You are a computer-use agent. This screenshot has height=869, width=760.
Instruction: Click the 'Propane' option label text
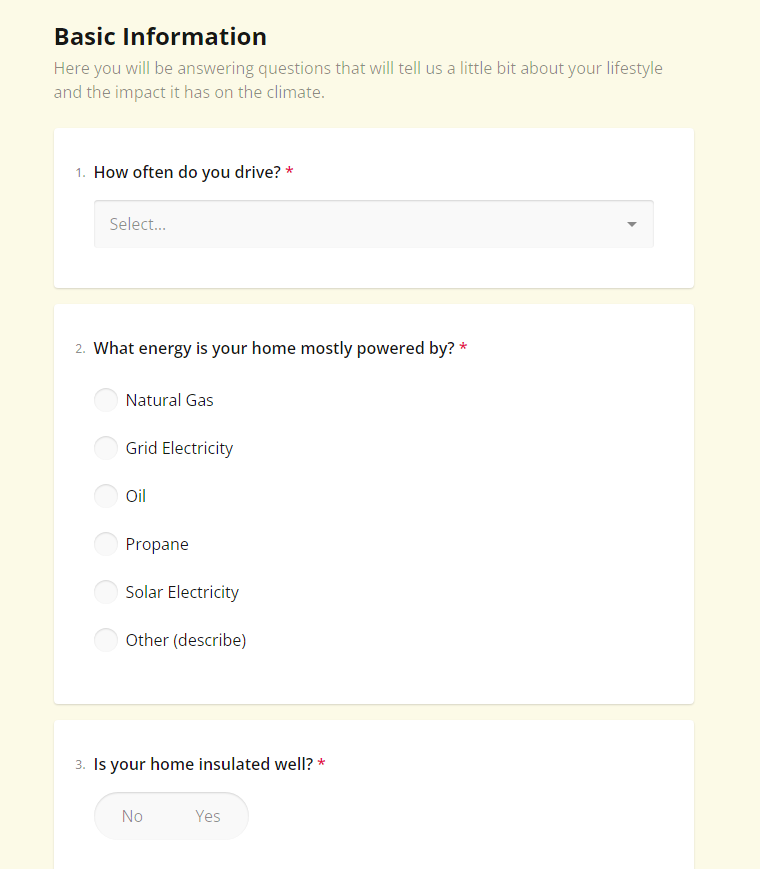point(157,544)
